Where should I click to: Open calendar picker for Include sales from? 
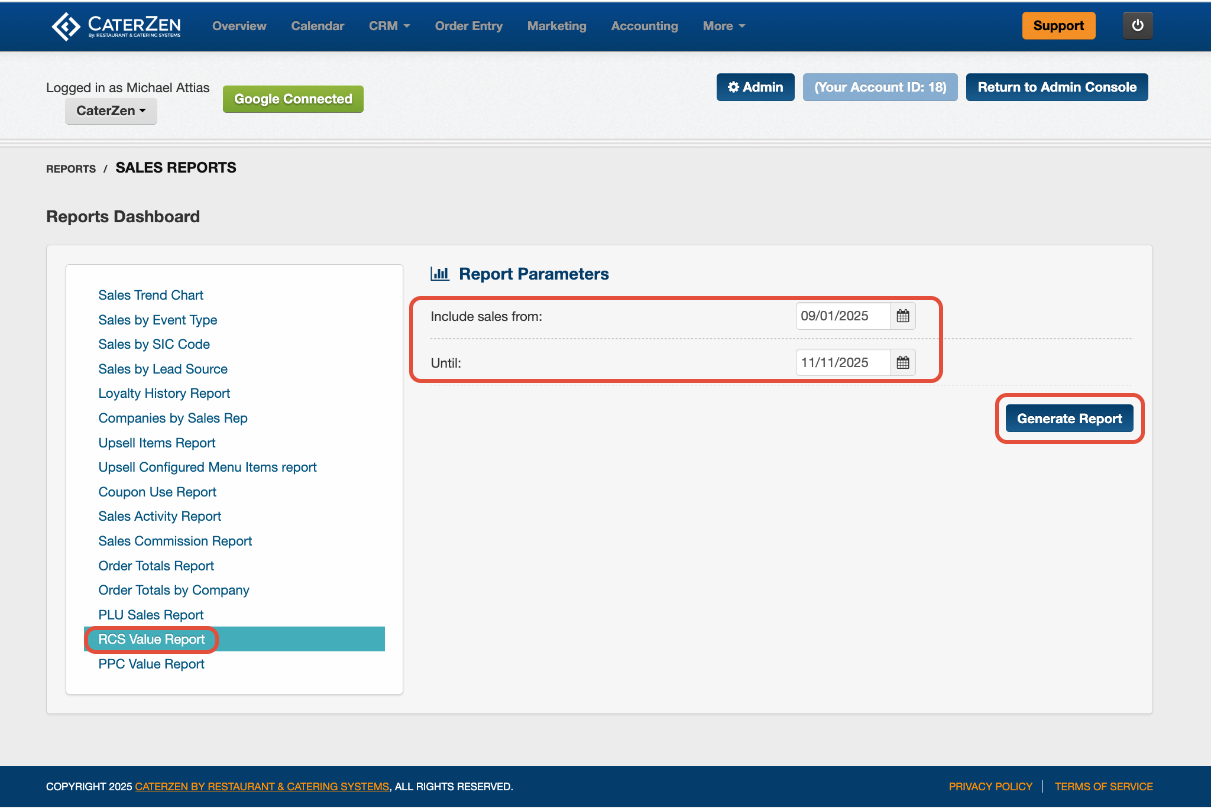click(x=903, y=316)
